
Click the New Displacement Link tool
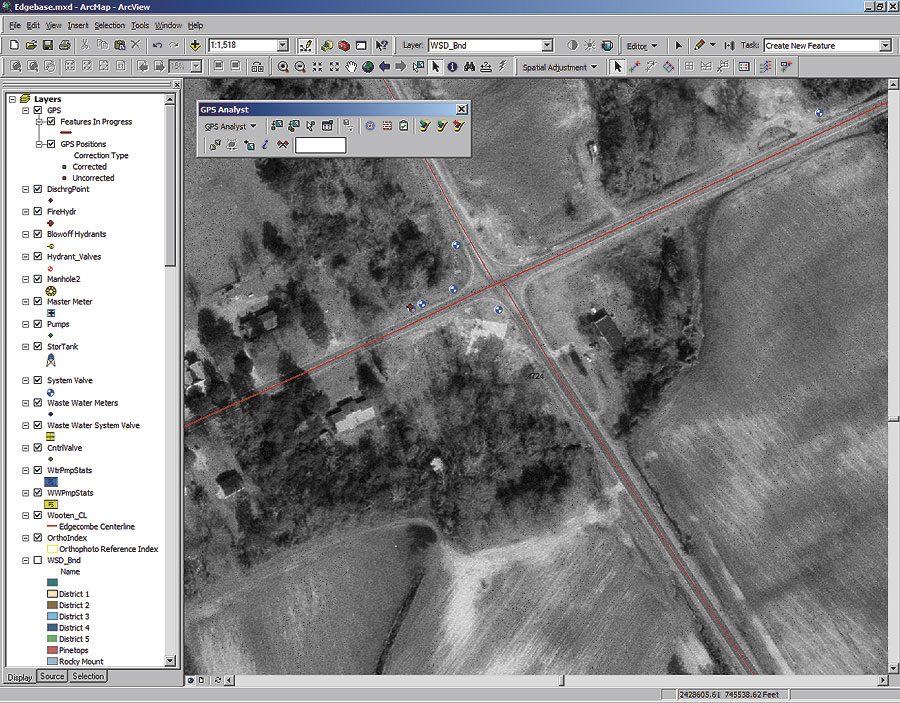(634, 67)
